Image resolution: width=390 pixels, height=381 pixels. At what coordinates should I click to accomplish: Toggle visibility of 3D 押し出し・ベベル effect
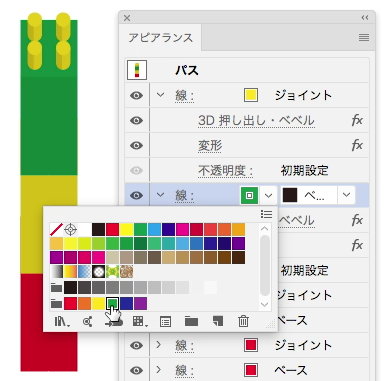(x=136, y=121)
